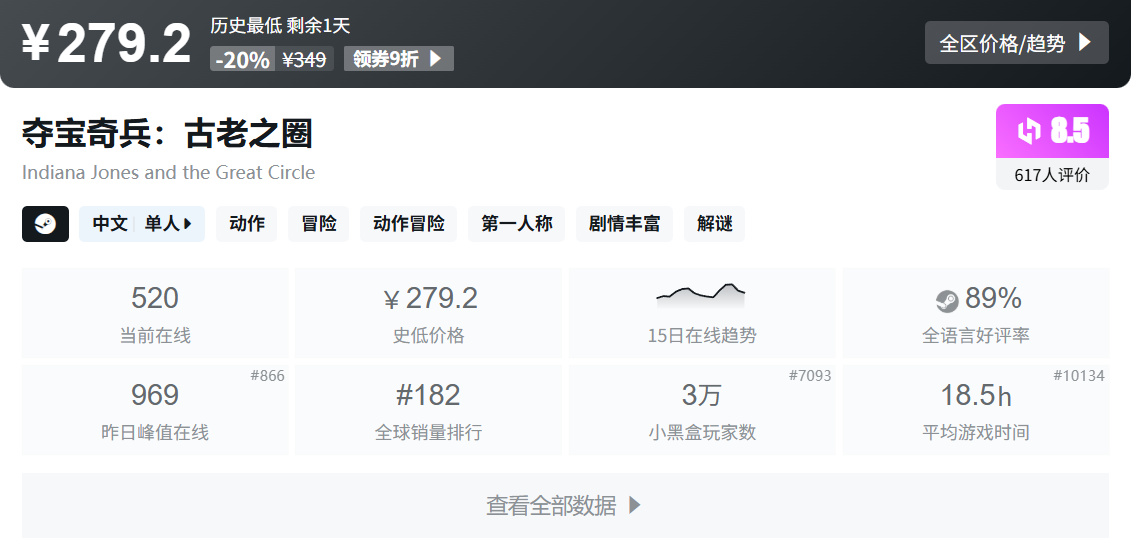View the 617人评价 reviews count

[1052, 175]
